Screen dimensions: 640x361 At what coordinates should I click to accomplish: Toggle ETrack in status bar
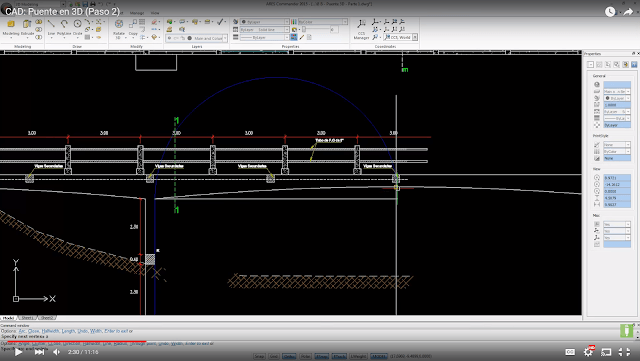(339, 357)
